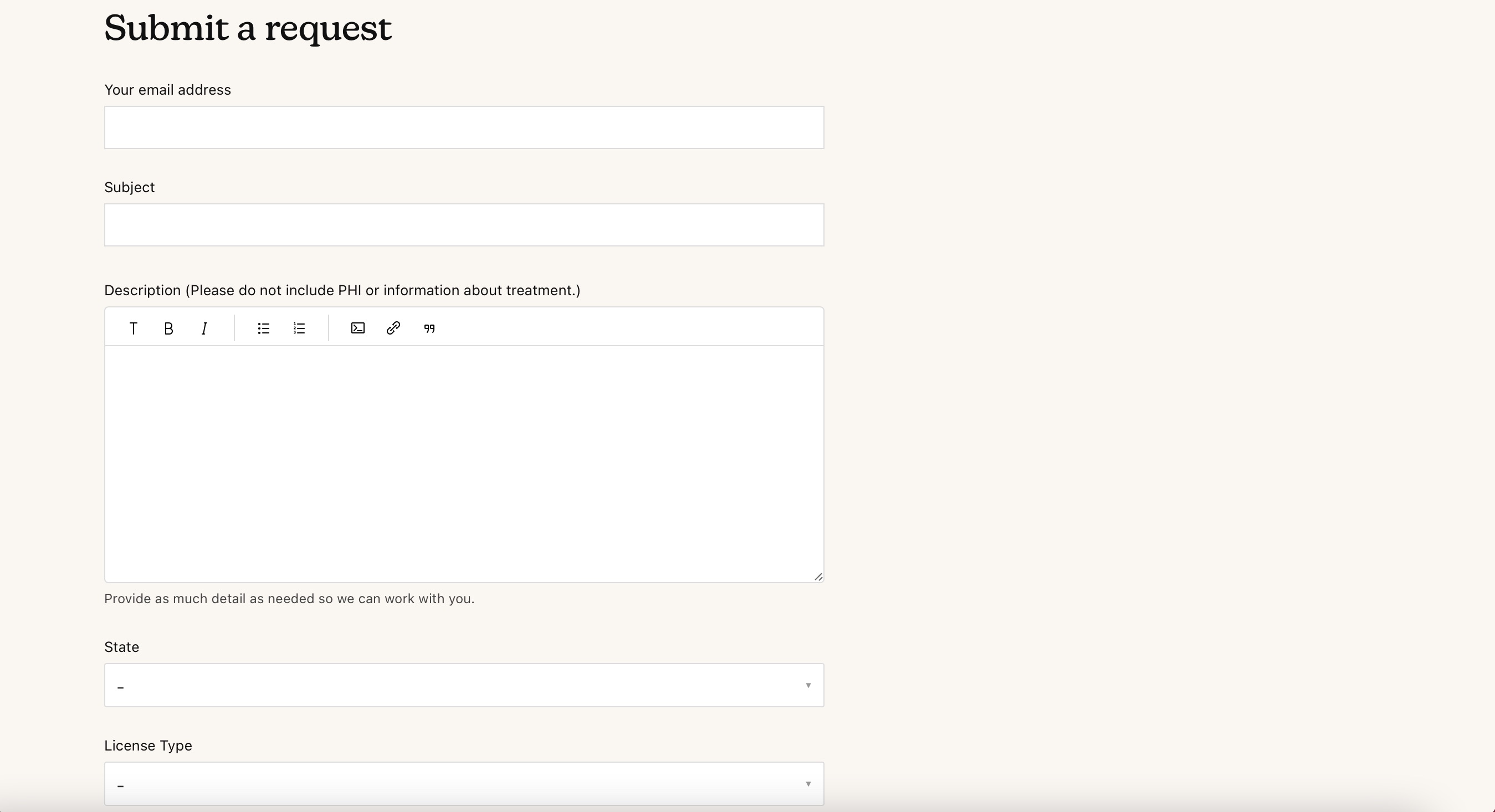Click the 'Submit a request' heading

248,28
